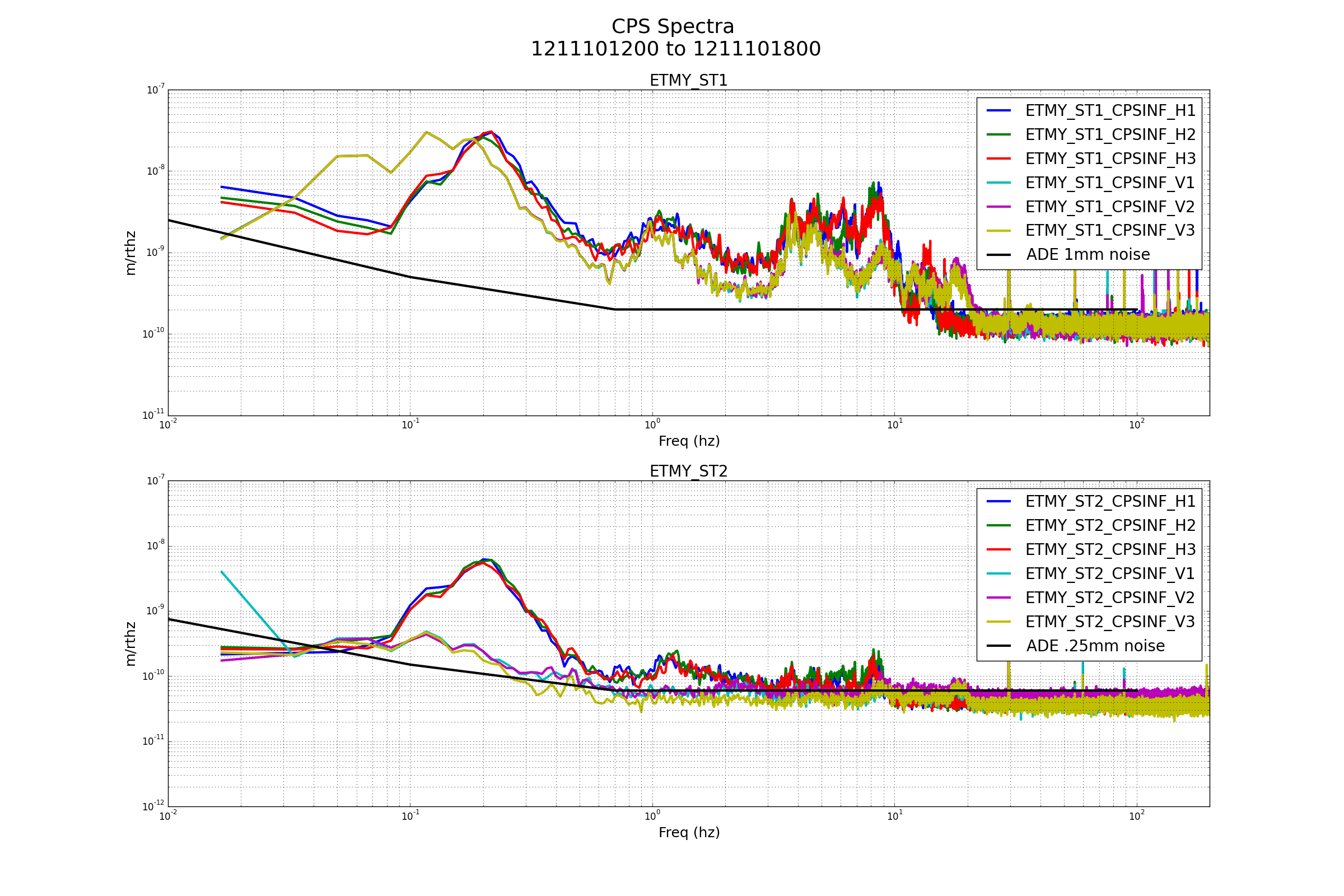Select the ETMY_ST2_CPSINF_H3 legend label
Screen dimensions: 1344x896
point(1110,550)
